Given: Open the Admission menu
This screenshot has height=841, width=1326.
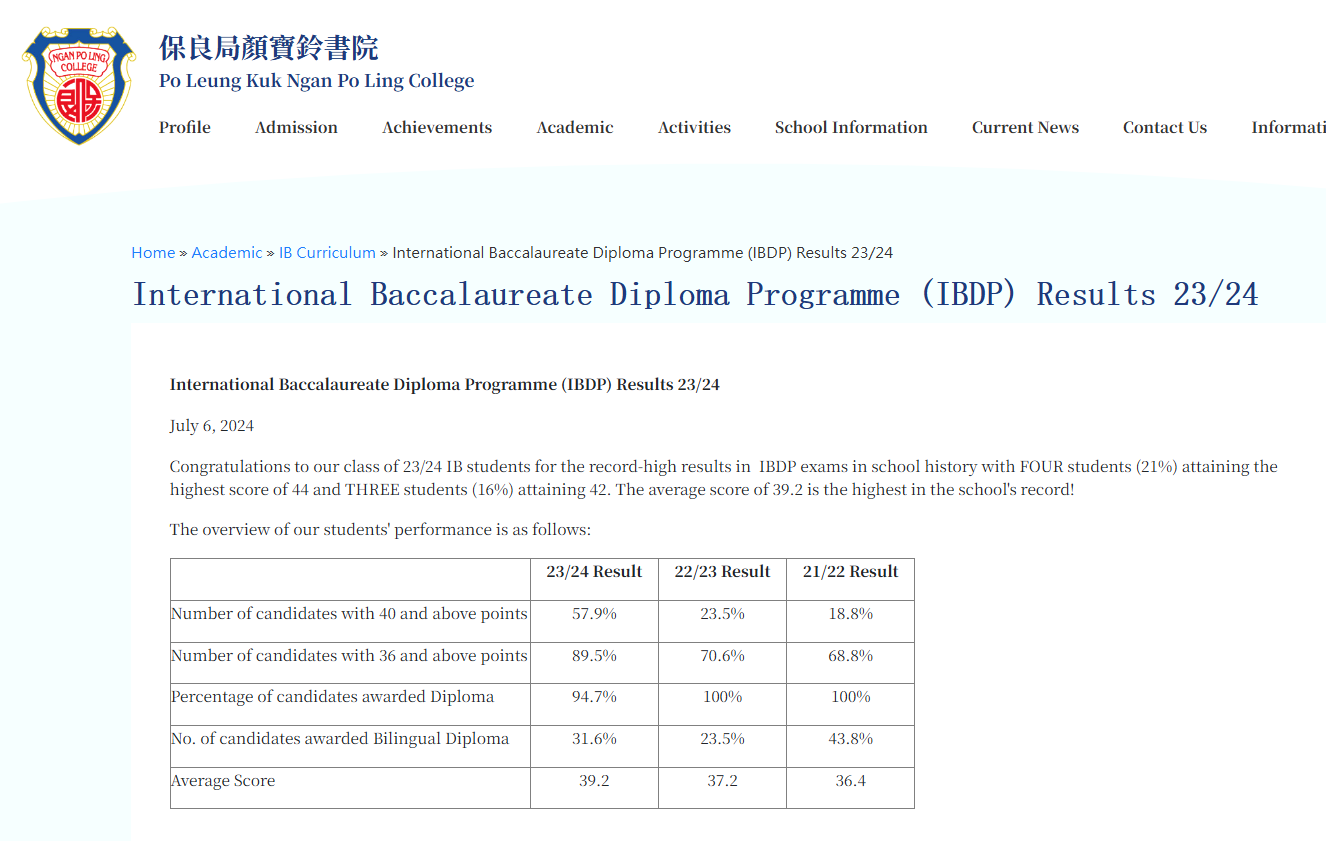Looking at the screenshot, I should tap(296, 127).
